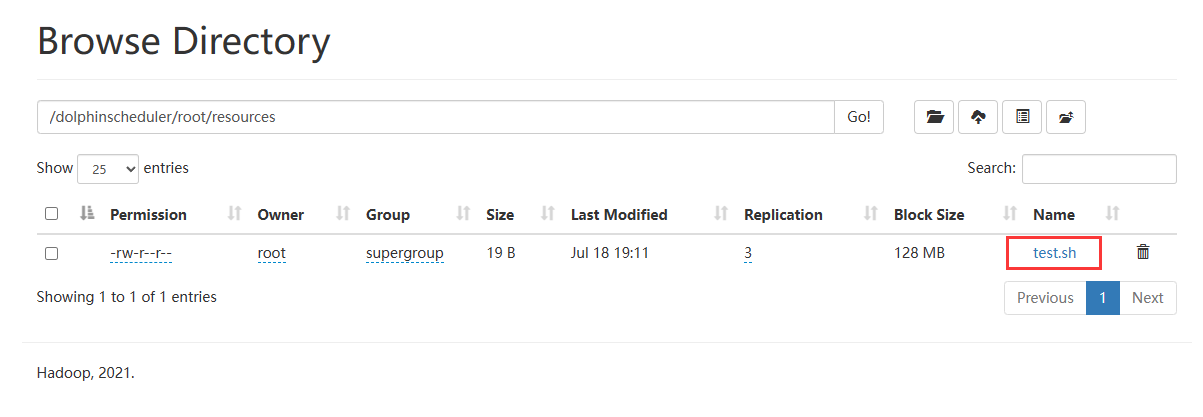Viewport: 1203px width, 417px height.
Task: Click the parent directory folder-arrow icon
Action: 1066,117
